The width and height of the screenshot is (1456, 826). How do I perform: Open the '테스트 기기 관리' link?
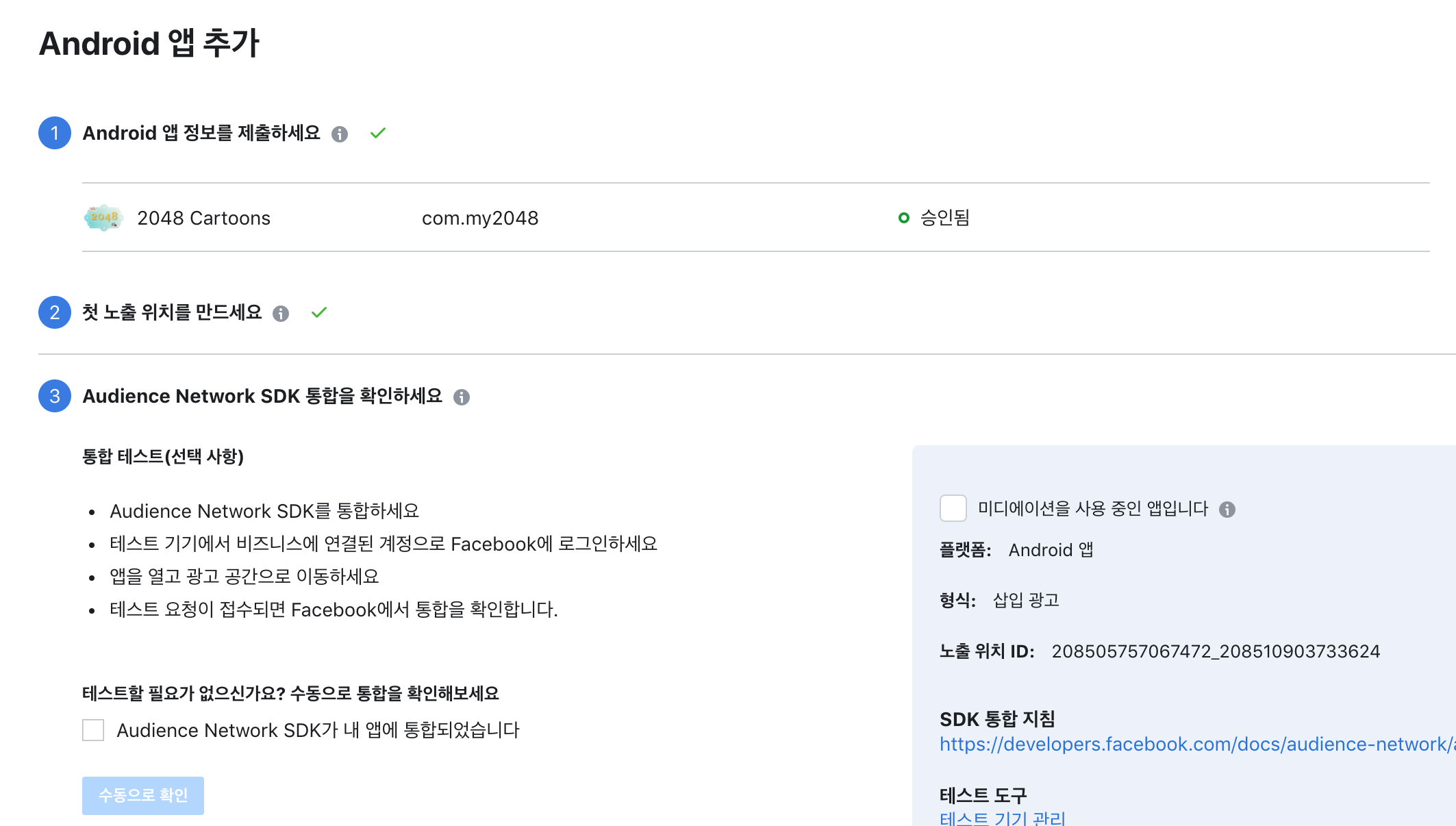click(x=1002, y=818)
